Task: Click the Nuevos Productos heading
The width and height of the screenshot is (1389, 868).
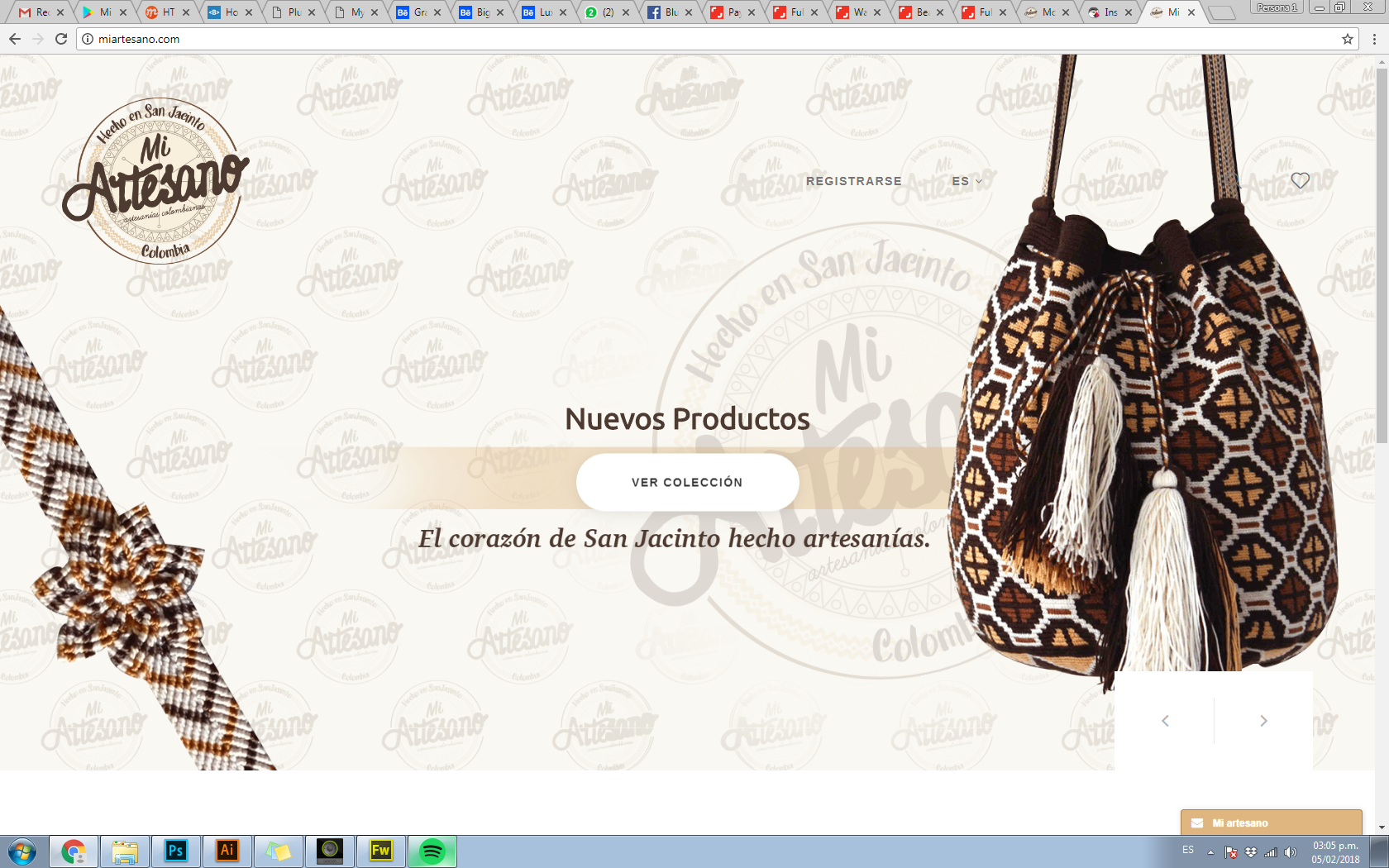Action: (x=687, y=419)
